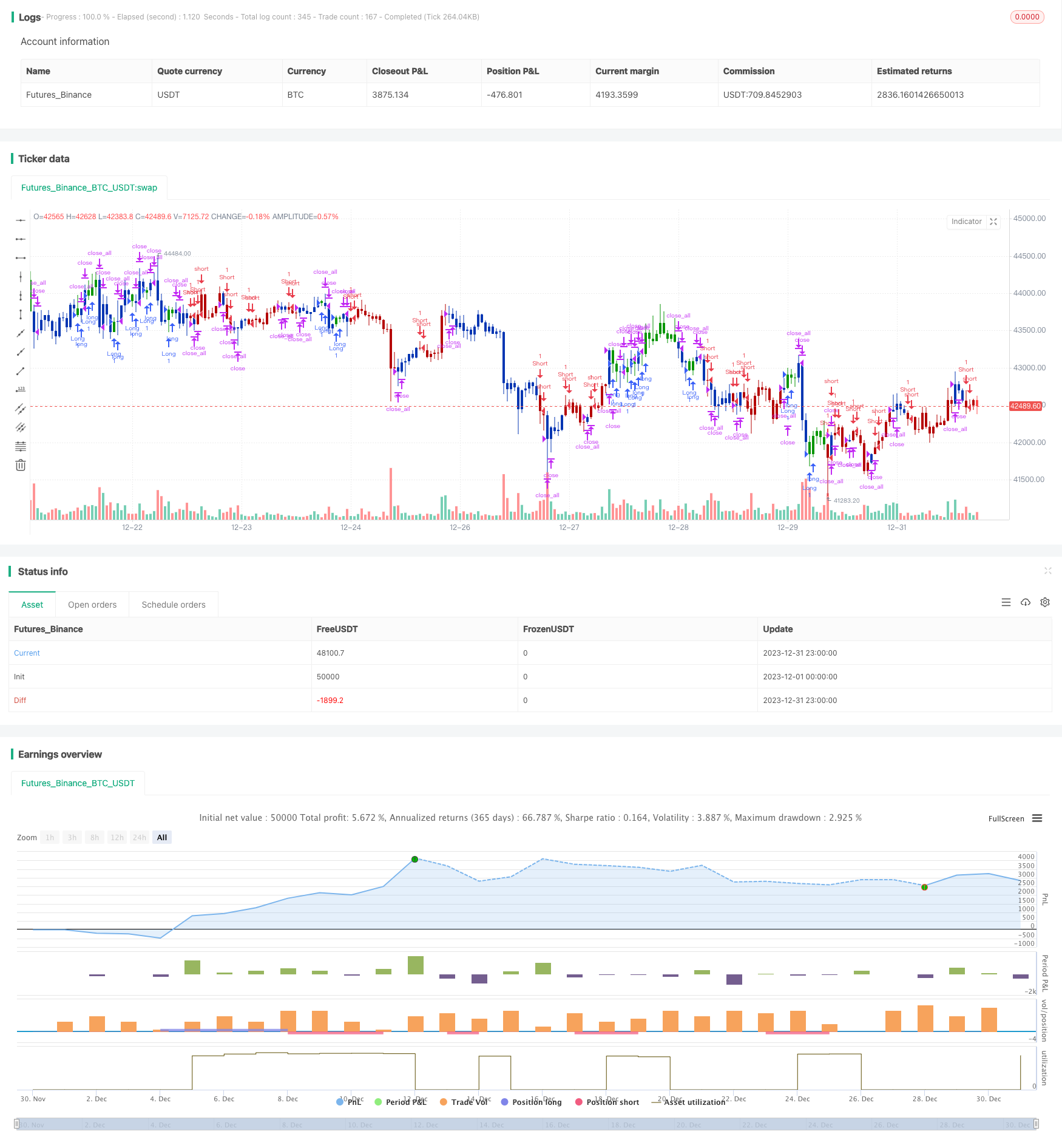Click the 42489.60 current price label
1062x1148 pixels.
pyautogui.click(x=1026, y=406)
